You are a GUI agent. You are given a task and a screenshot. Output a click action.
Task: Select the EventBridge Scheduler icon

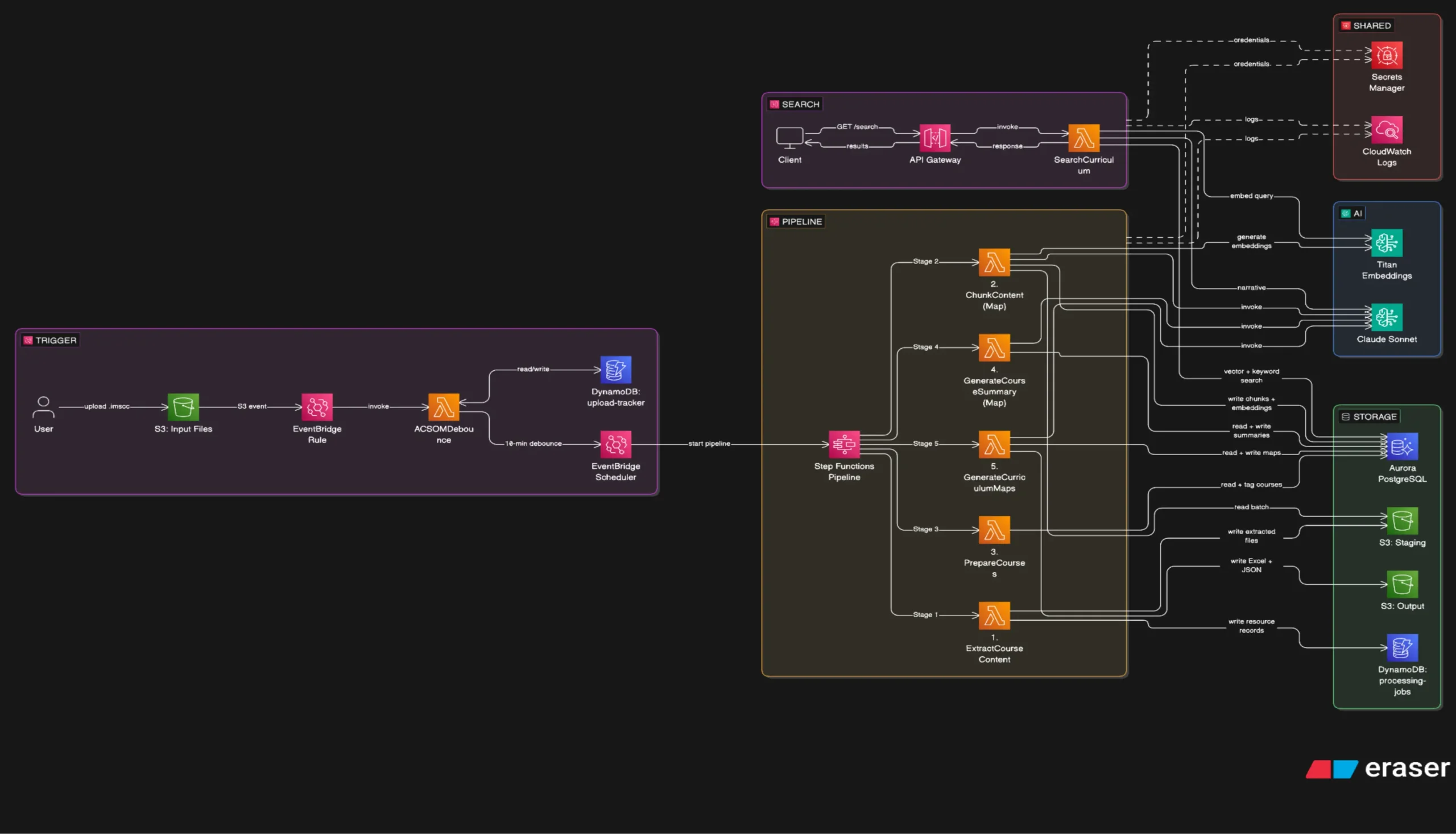[615, 444]
